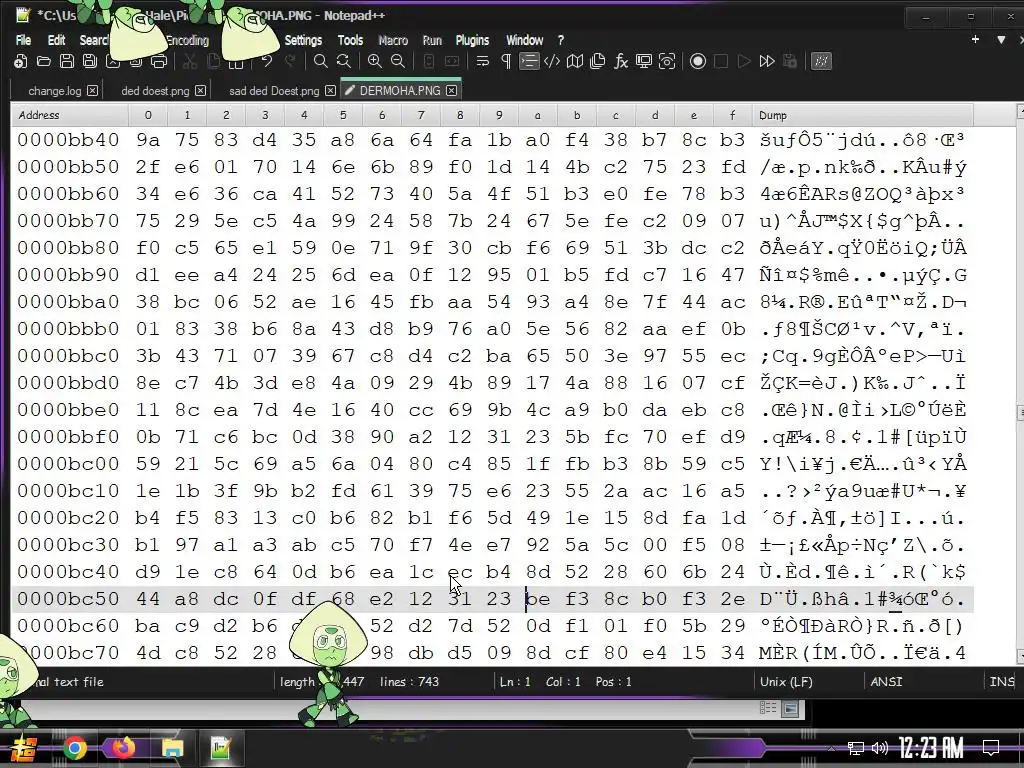
Task: Save all open files using the Save All icon
Action: 89,61
